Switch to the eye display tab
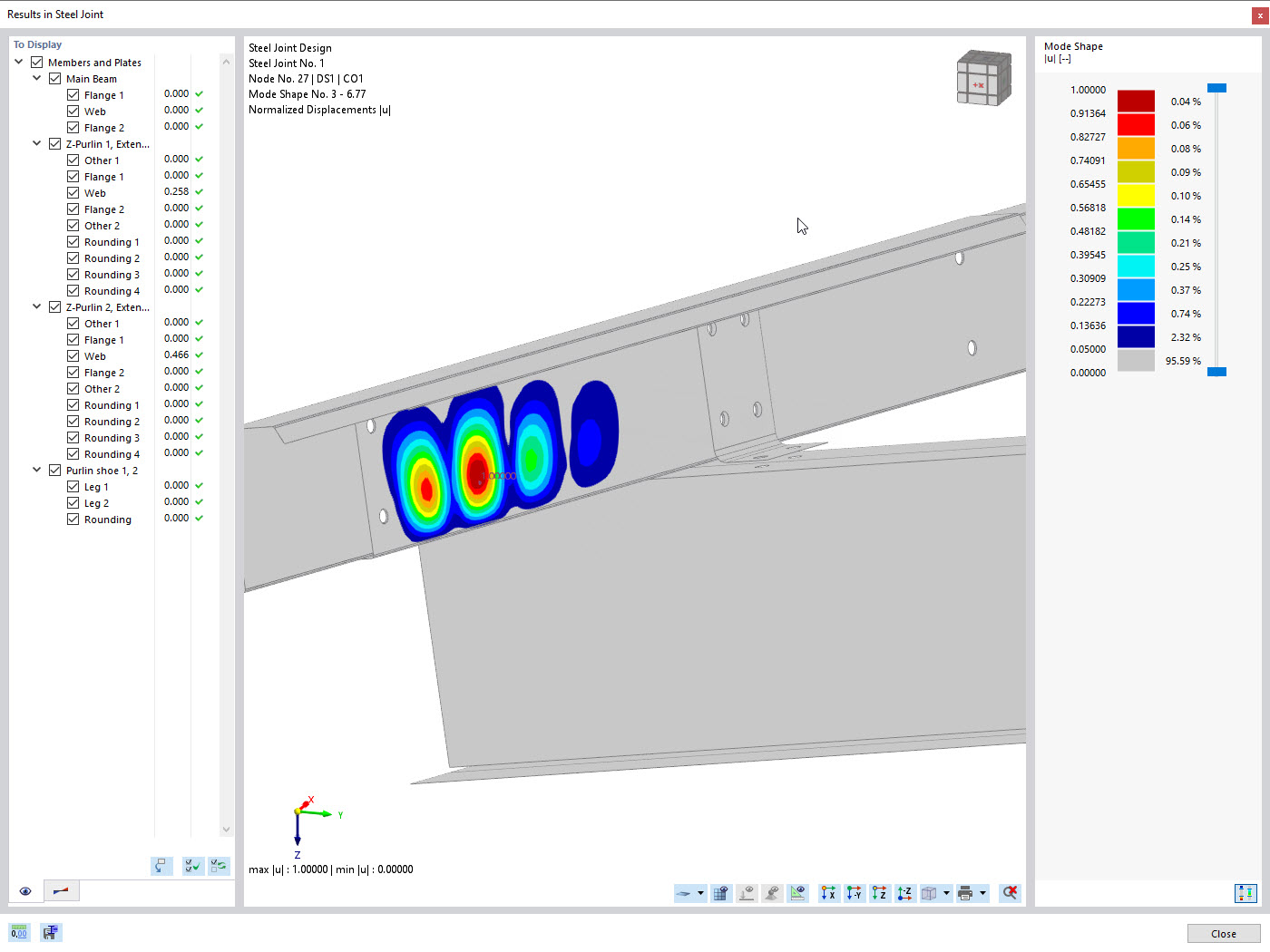1270x952 pixels. (x=25, y=891)
